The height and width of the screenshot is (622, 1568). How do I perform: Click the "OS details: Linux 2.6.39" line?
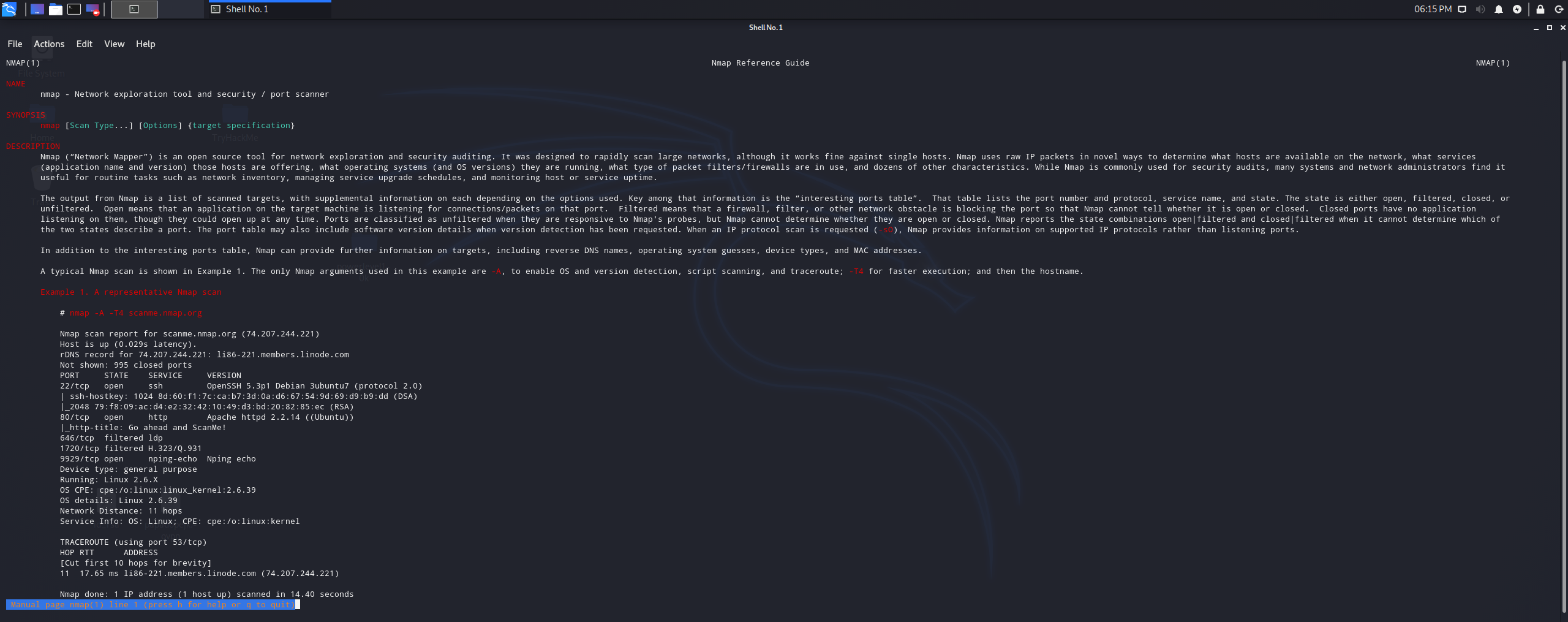(x=119, y=501)
